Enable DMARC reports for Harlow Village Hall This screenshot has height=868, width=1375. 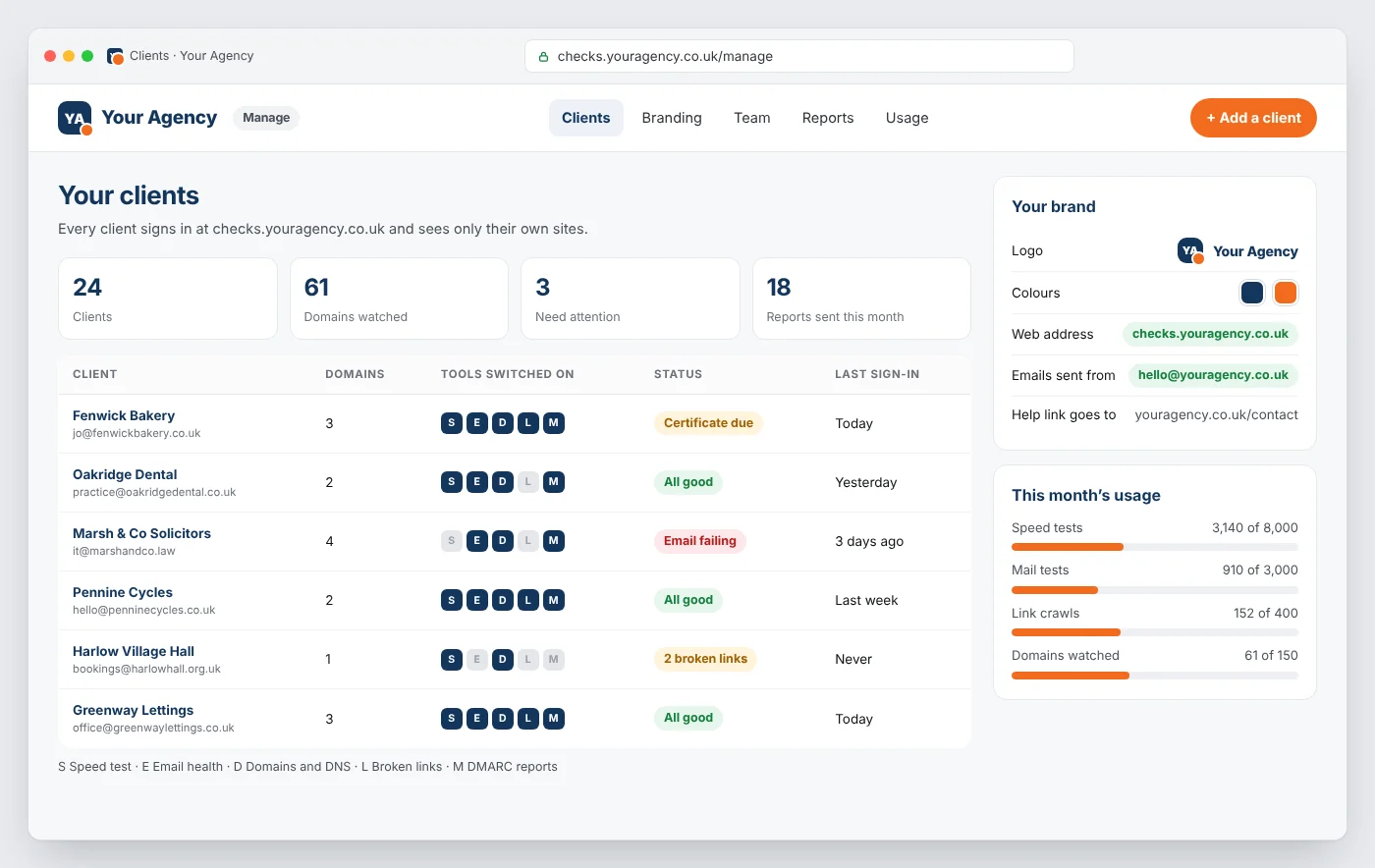pyautogui.click(x=554, y=659)
